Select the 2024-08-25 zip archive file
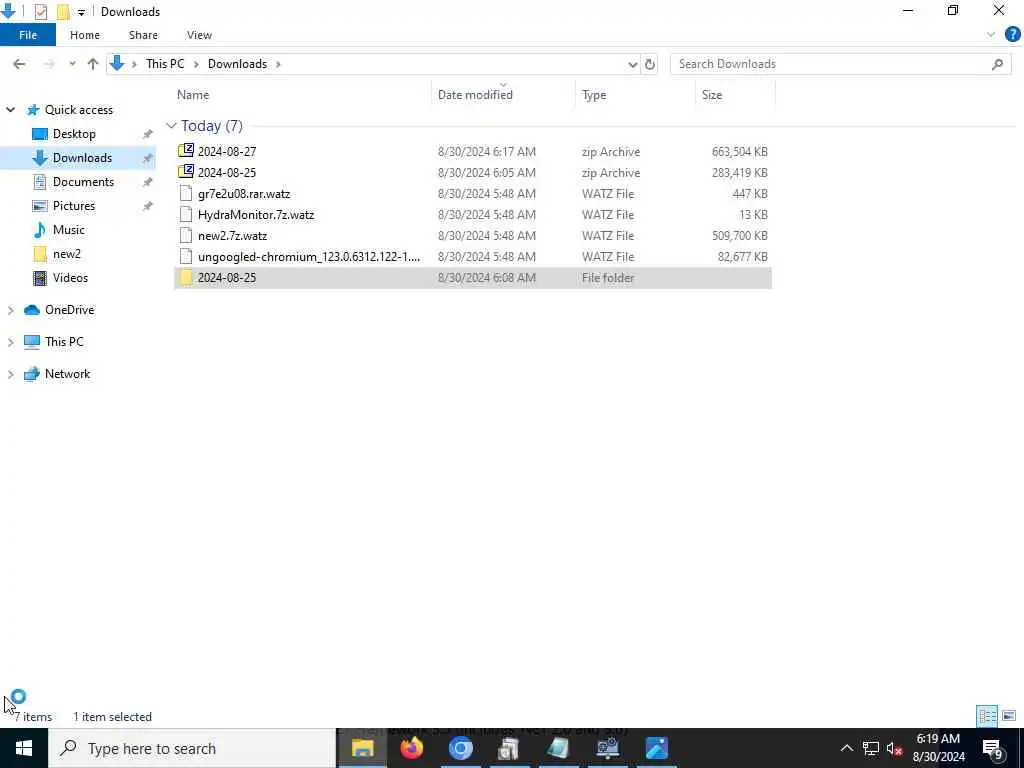The height and width of the screenshot is (768, 1024). 473,172
